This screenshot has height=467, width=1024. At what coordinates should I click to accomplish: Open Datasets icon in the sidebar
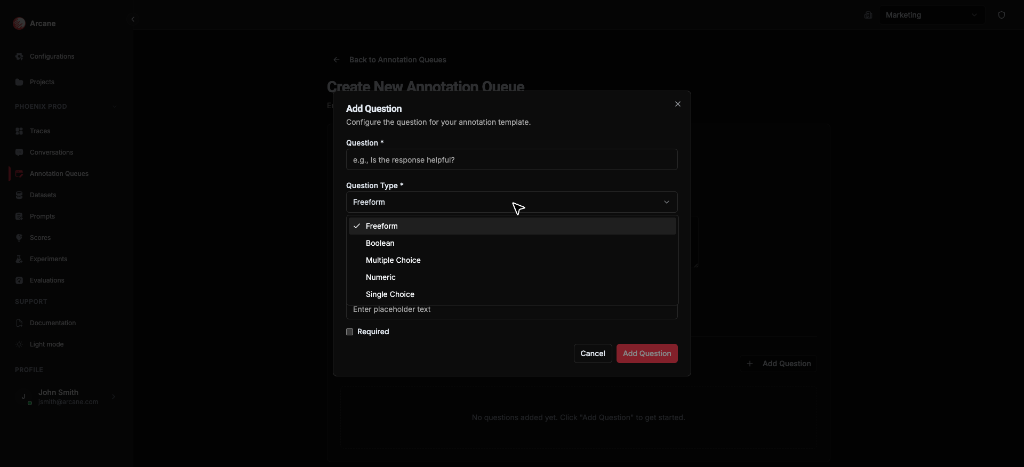tap(19, 195)
